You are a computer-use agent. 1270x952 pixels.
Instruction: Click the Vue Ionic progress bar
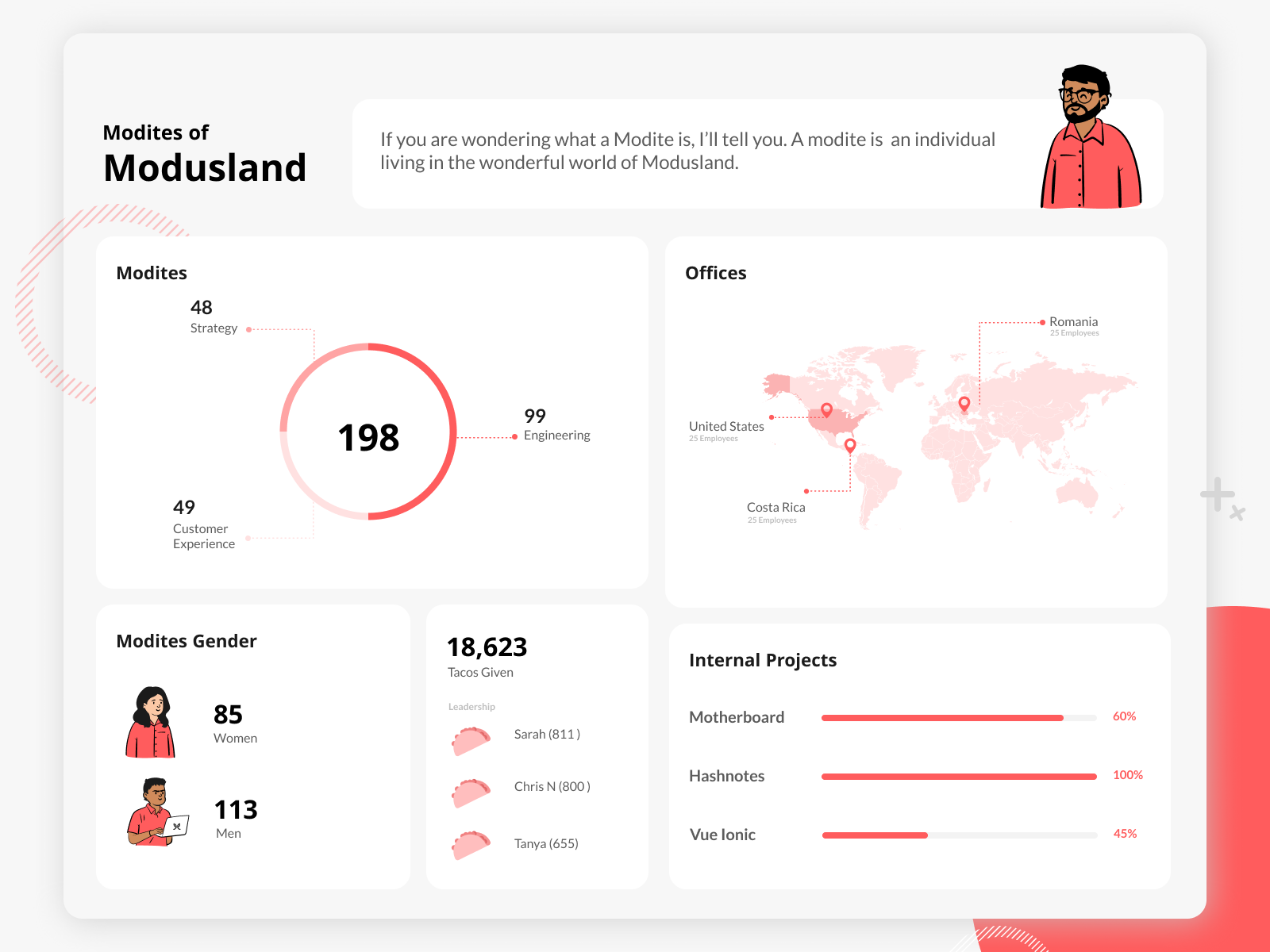pyautogui.click(x=959, y=835)
